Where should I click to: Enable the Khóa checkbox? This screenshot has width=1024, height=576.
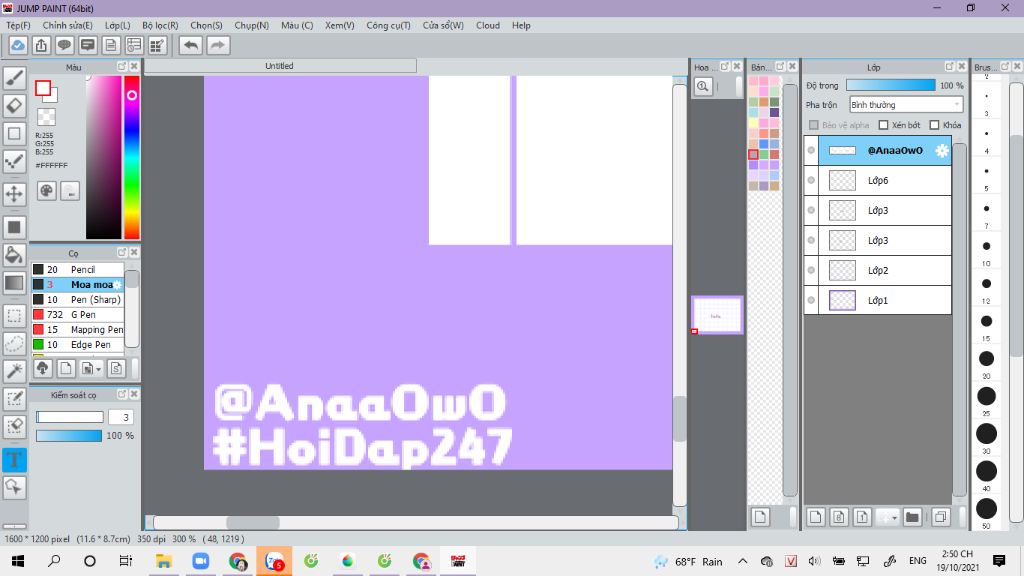(935, 125)
